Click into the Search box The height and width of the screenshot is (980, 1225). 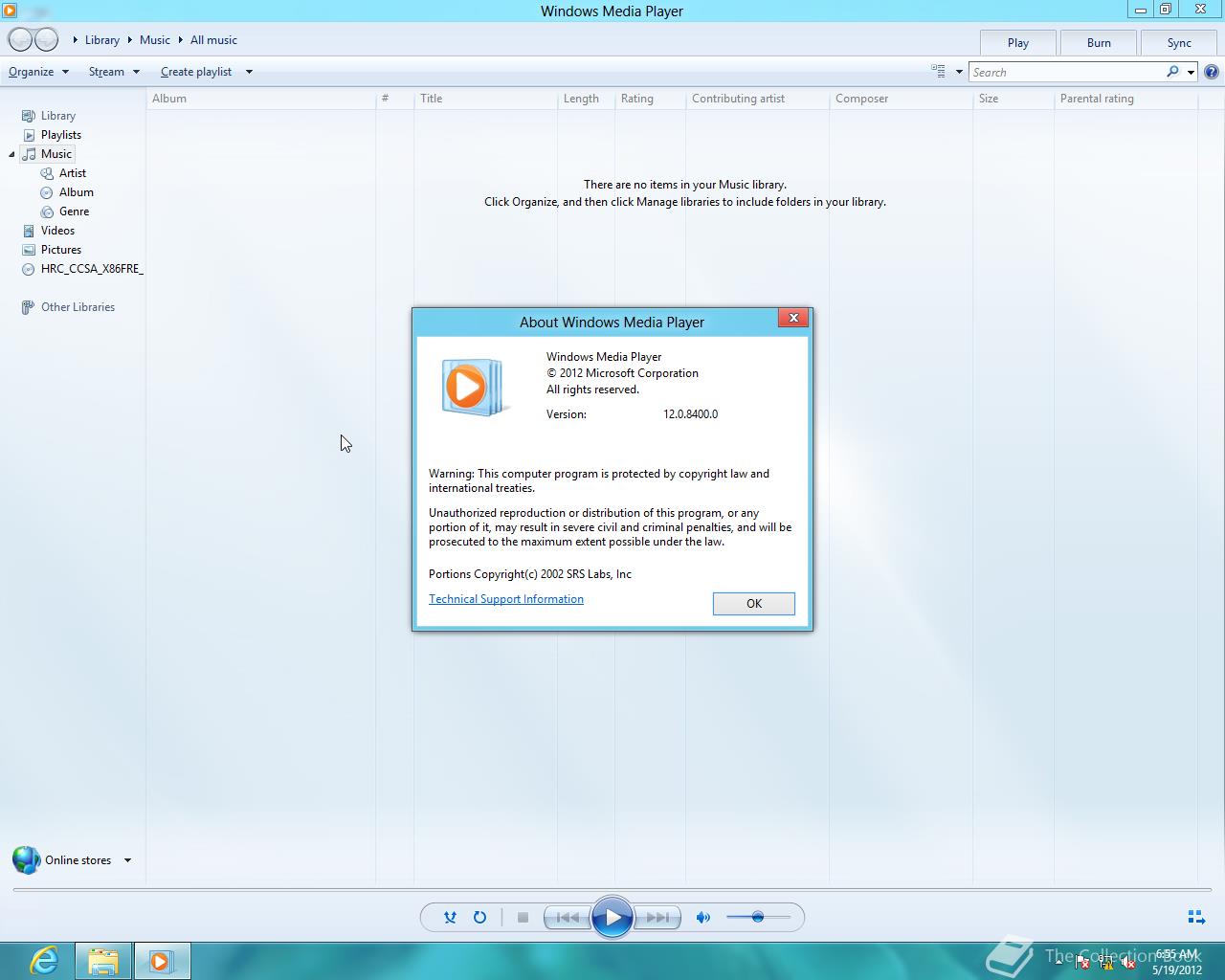point(1066,72)
